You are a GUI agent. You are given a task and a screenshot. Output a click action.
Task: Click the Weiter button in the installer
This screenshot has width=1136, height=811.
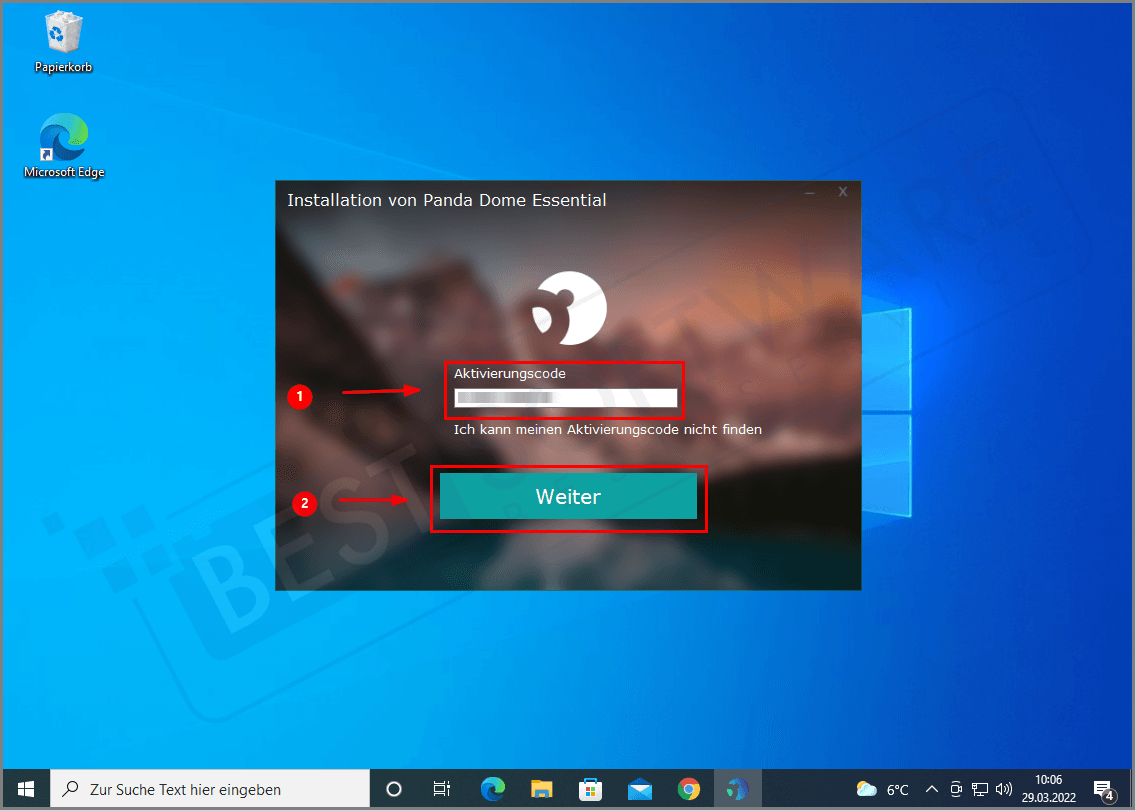[568, 496]
